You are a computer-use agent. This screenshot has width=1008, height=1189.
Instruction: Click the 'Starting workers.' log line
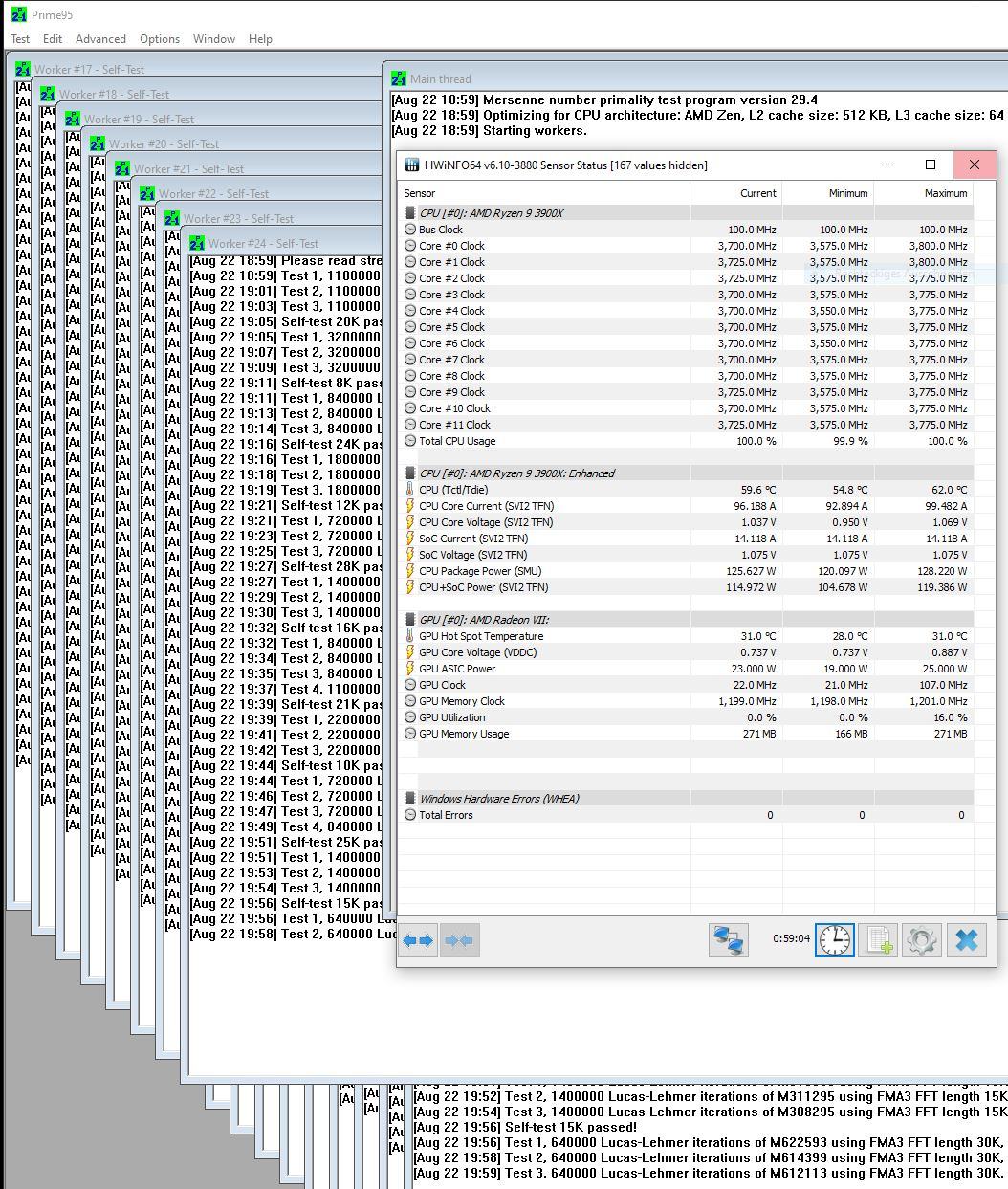point(489,130)
